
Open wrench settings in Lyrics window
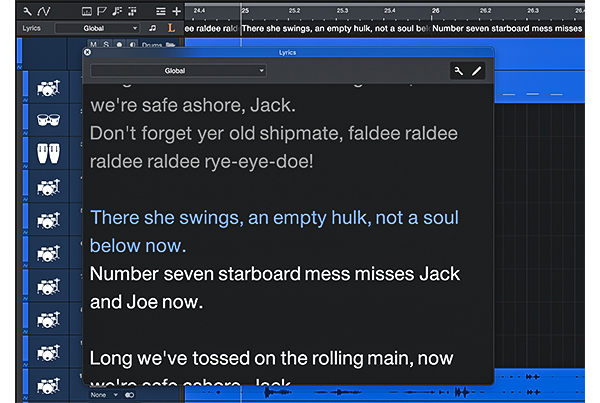[458, 71]
